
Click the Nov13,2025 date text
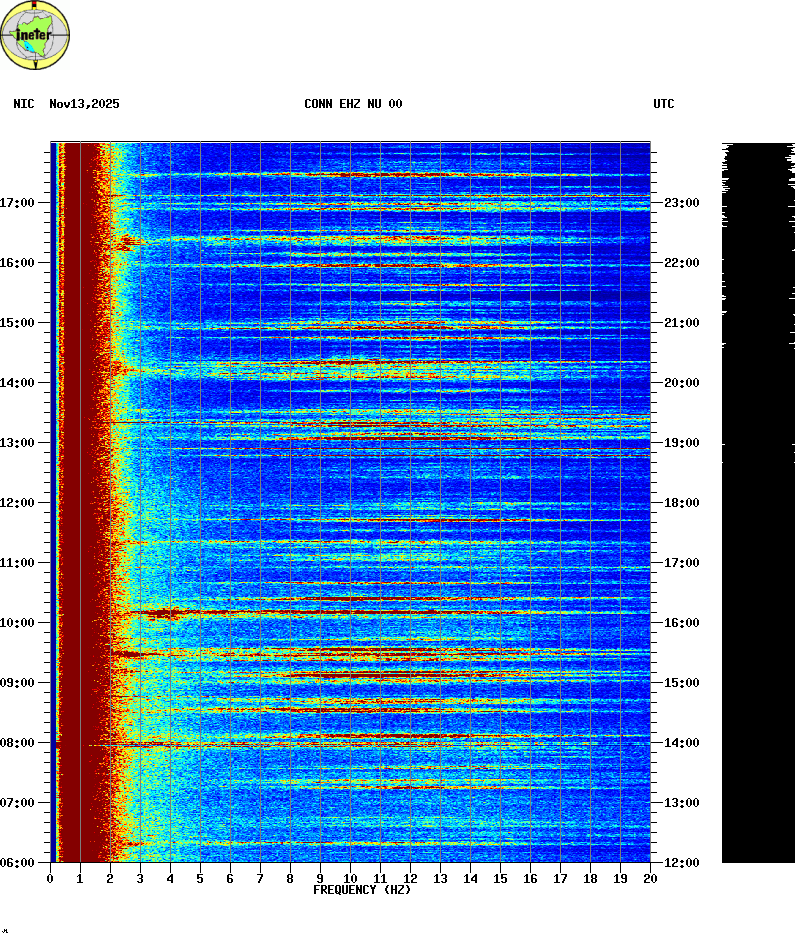tap(84, 104)
